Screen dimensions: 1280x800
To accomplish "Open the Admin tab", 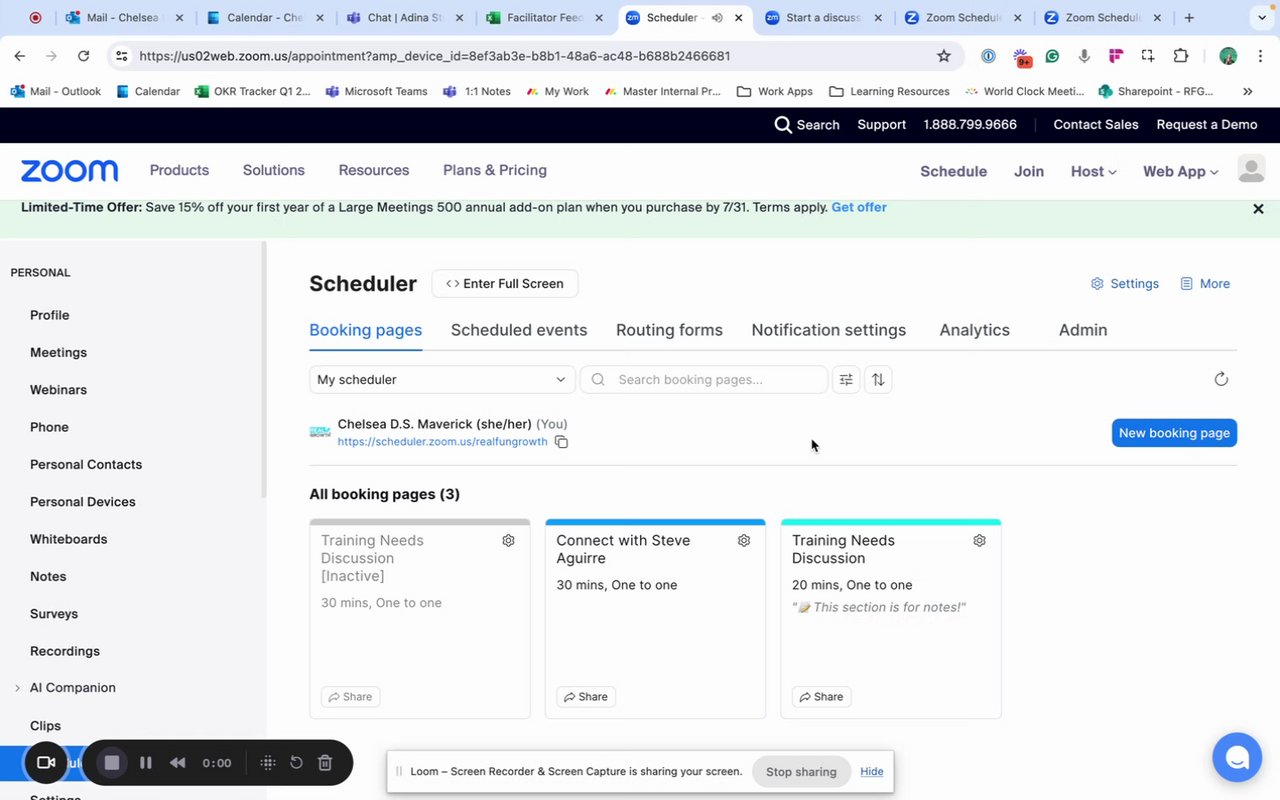I will coord(1083,330).
